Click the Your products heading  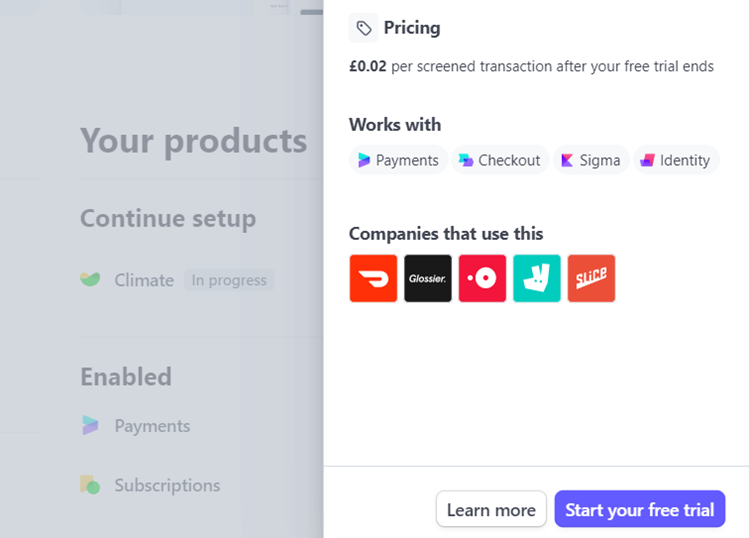point(193,141)
